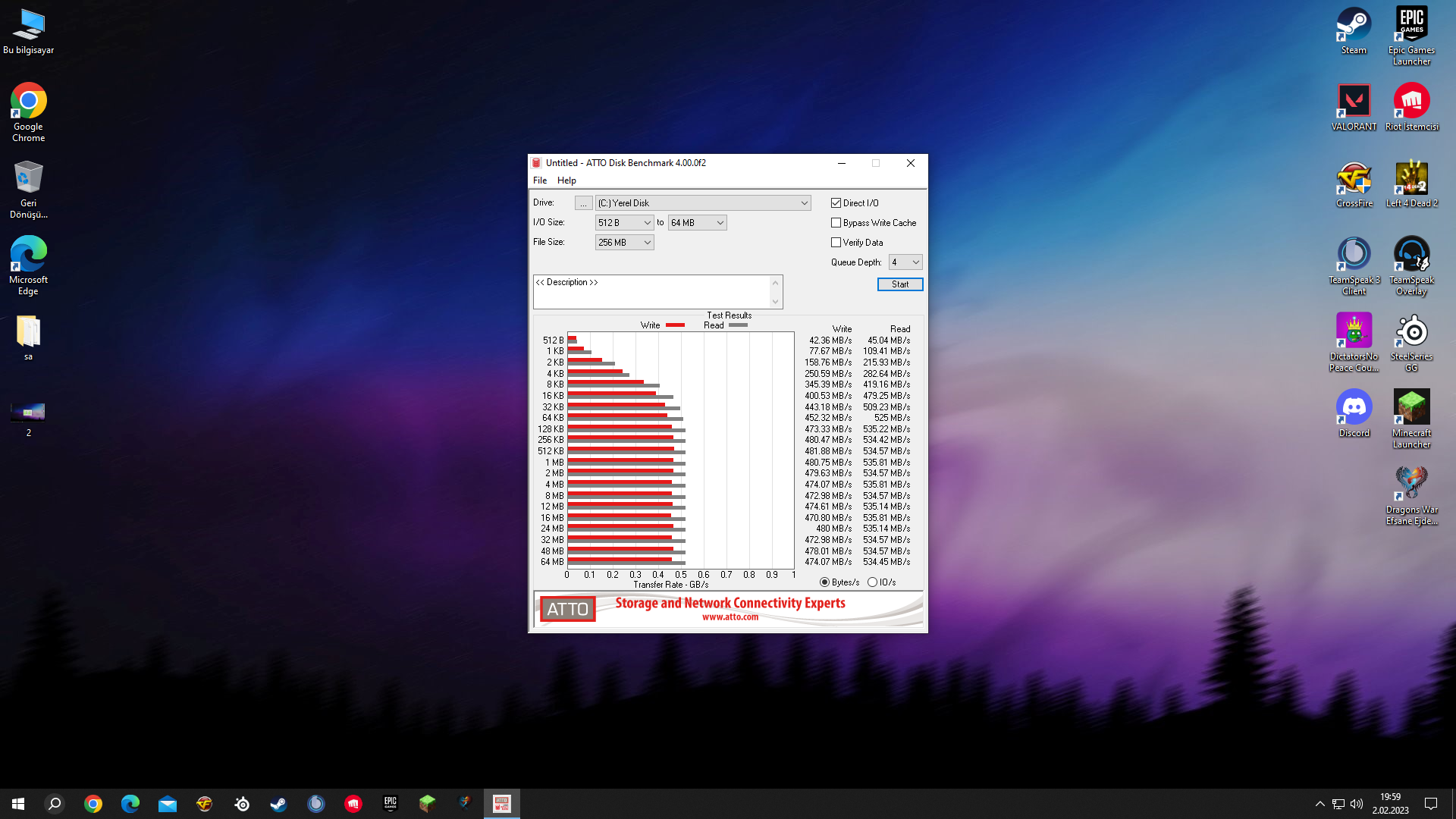The image size is (1456, 819).
Task: Click ATTO Disk Benchmark taskbar icon
Action: [x=501, y=804]
